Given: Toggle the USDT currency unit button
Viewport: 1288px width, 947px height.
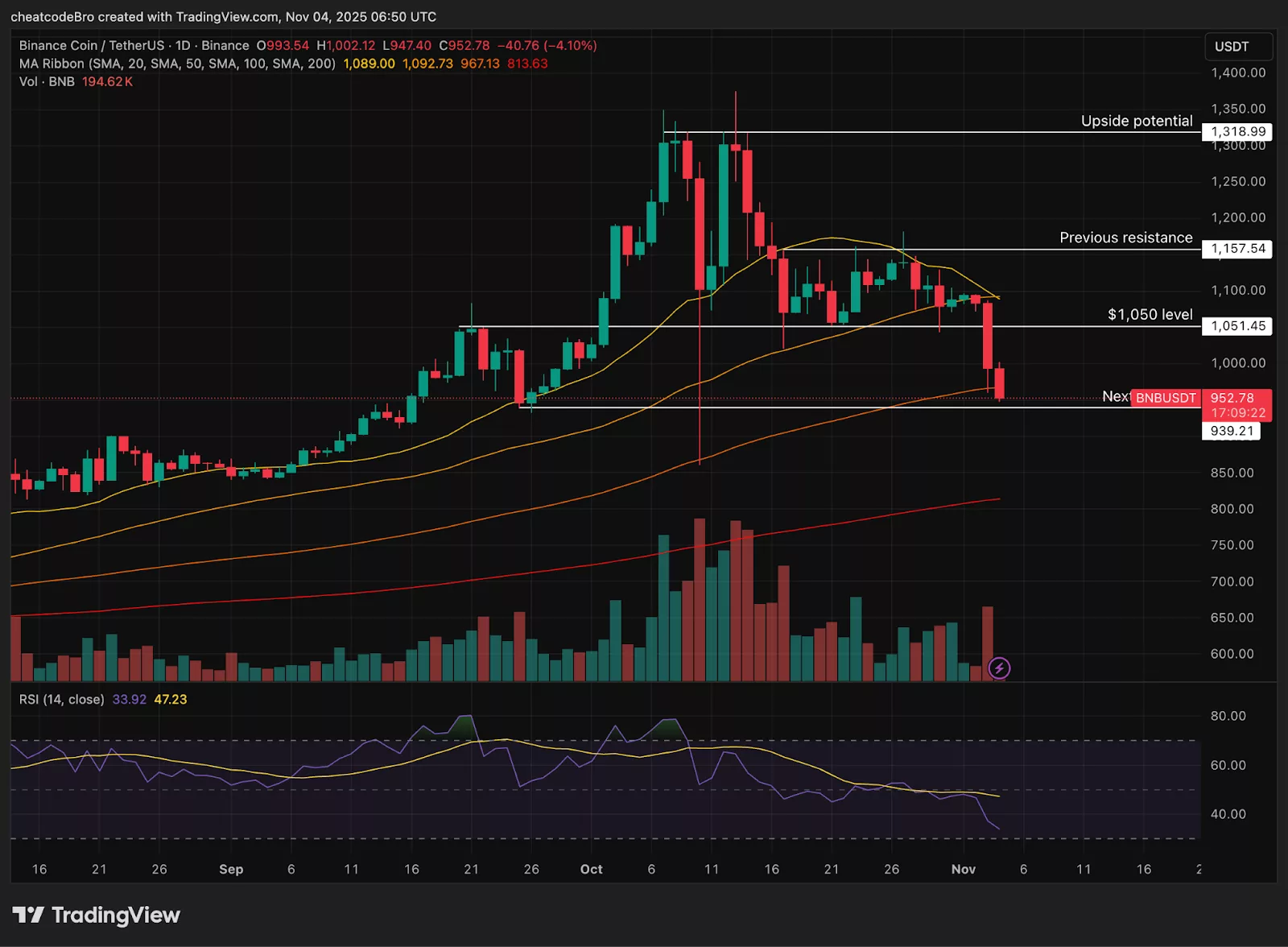Looking at the screenshot, I should [1238, 48].
